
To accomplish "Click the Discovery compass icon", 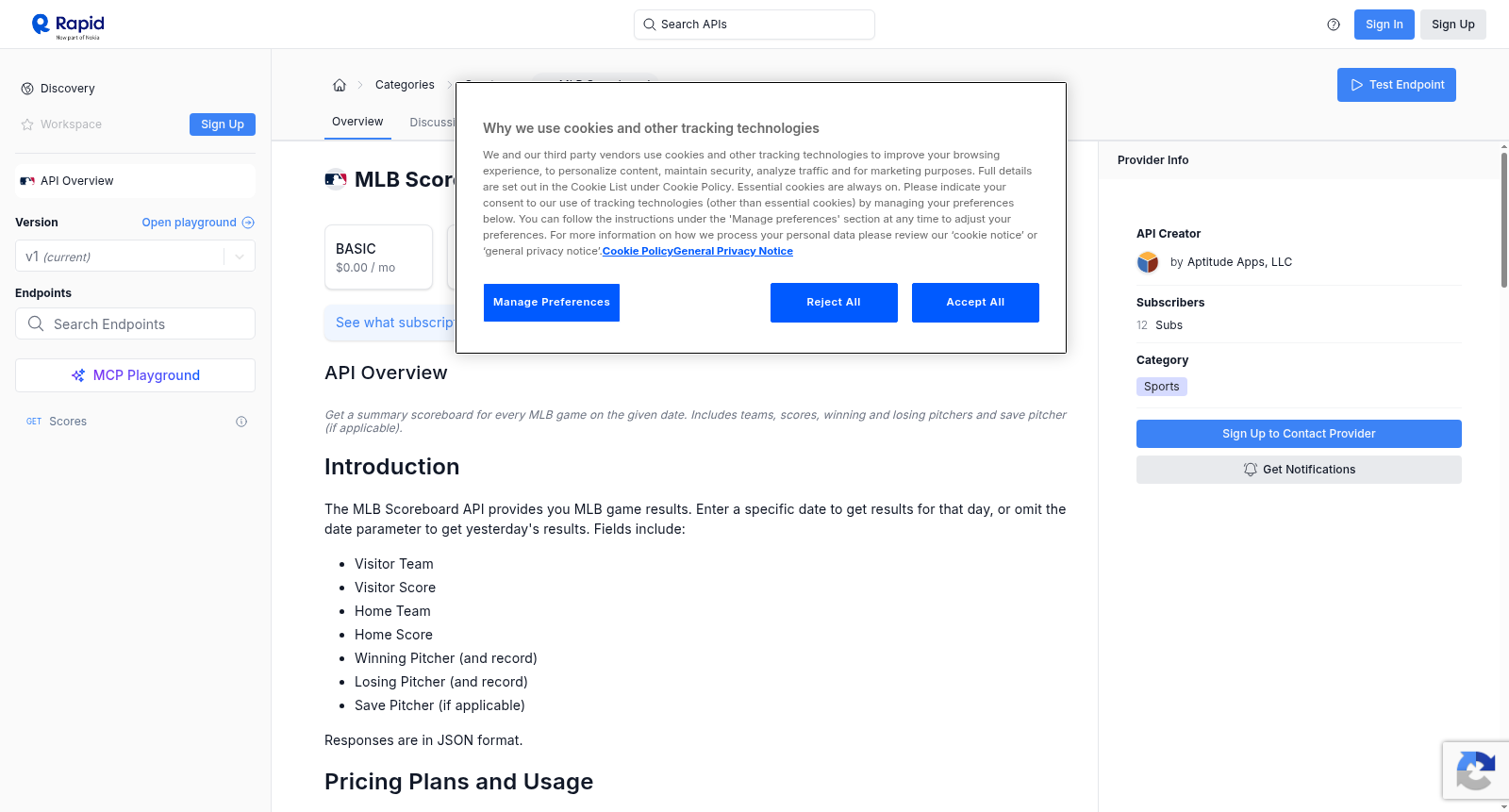I will point(27,89).
